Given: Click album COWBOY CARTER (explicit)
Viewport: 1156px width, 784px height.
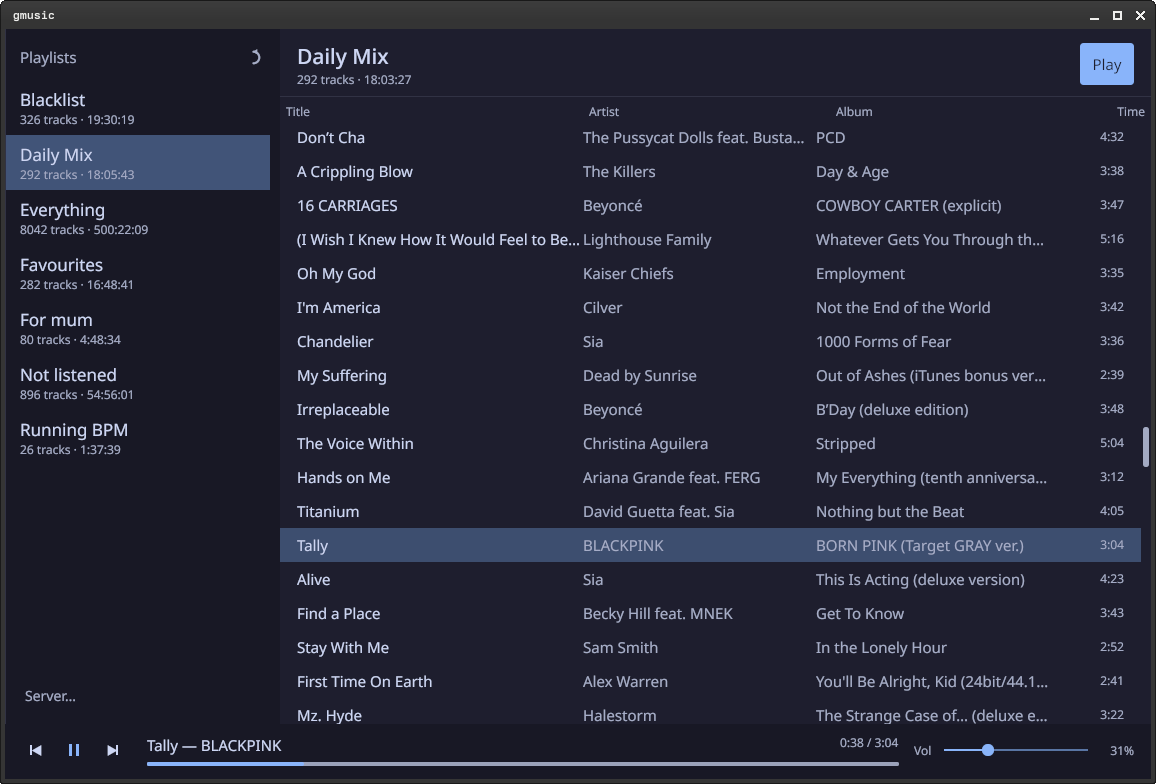Looking at the screenshot, I should pos(908,206).
